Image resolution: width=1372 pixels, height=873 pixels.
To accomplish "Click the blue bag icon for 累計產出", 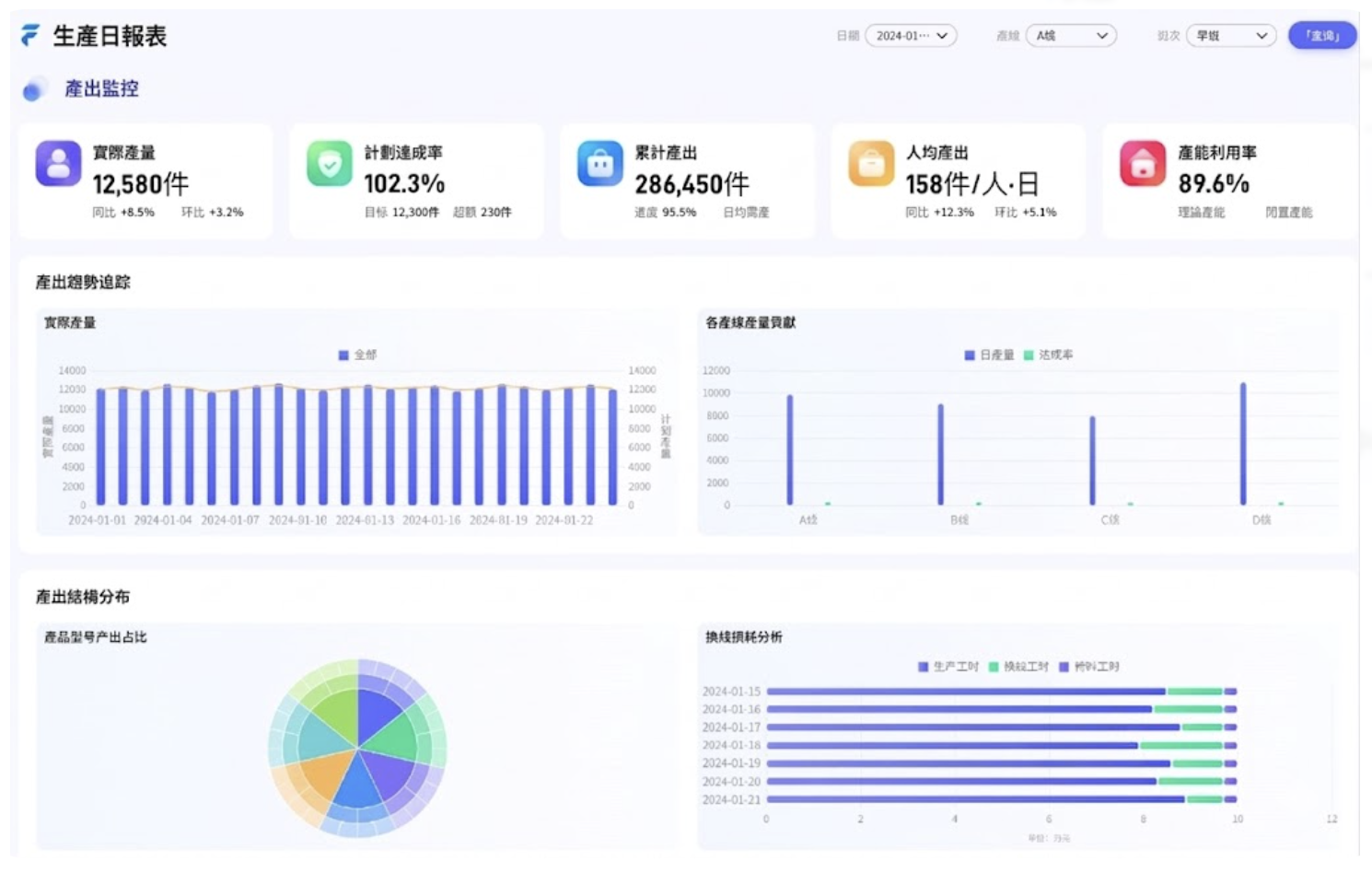I will 600,164.
